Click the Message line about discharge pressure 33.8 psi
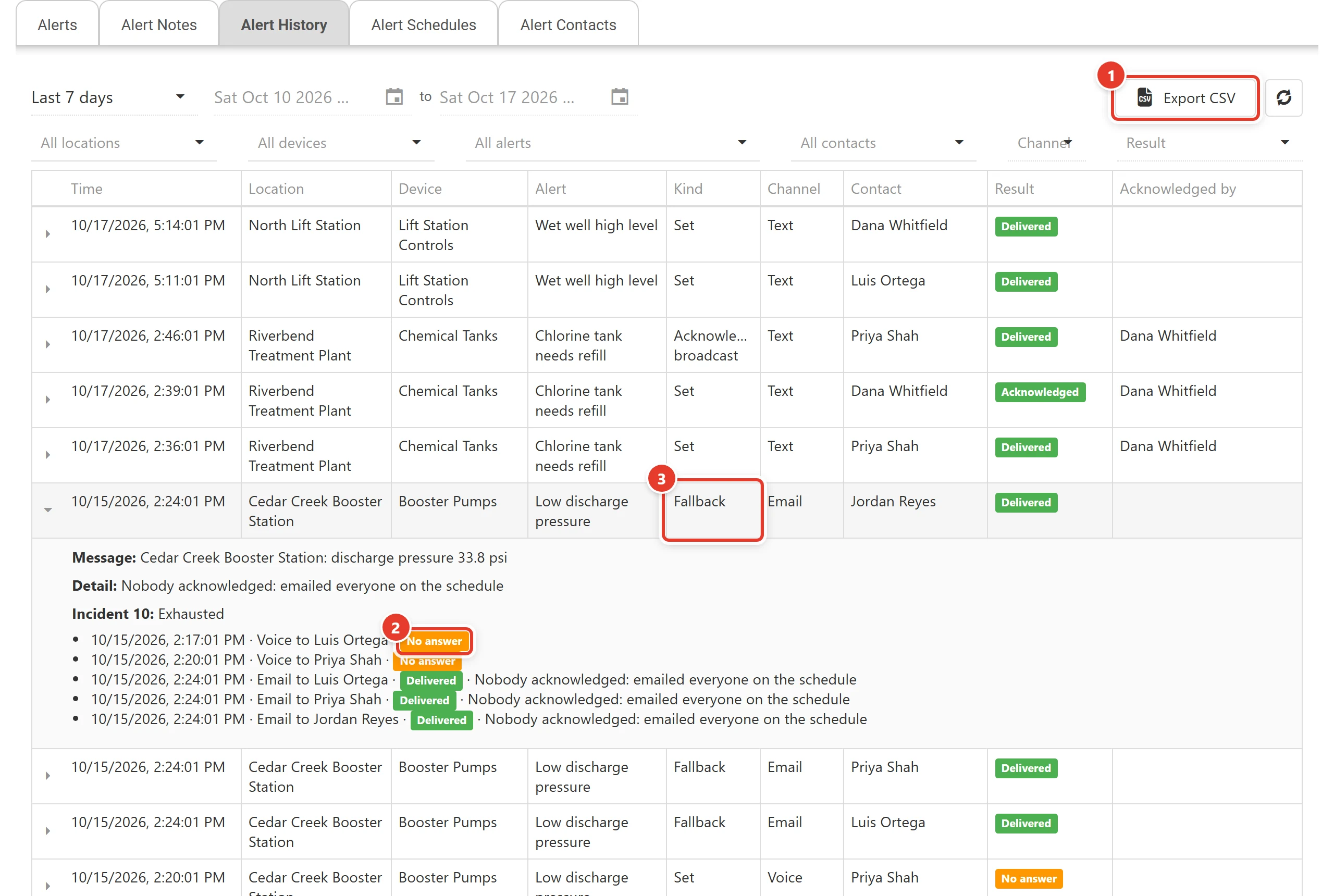 pos(289,558)
